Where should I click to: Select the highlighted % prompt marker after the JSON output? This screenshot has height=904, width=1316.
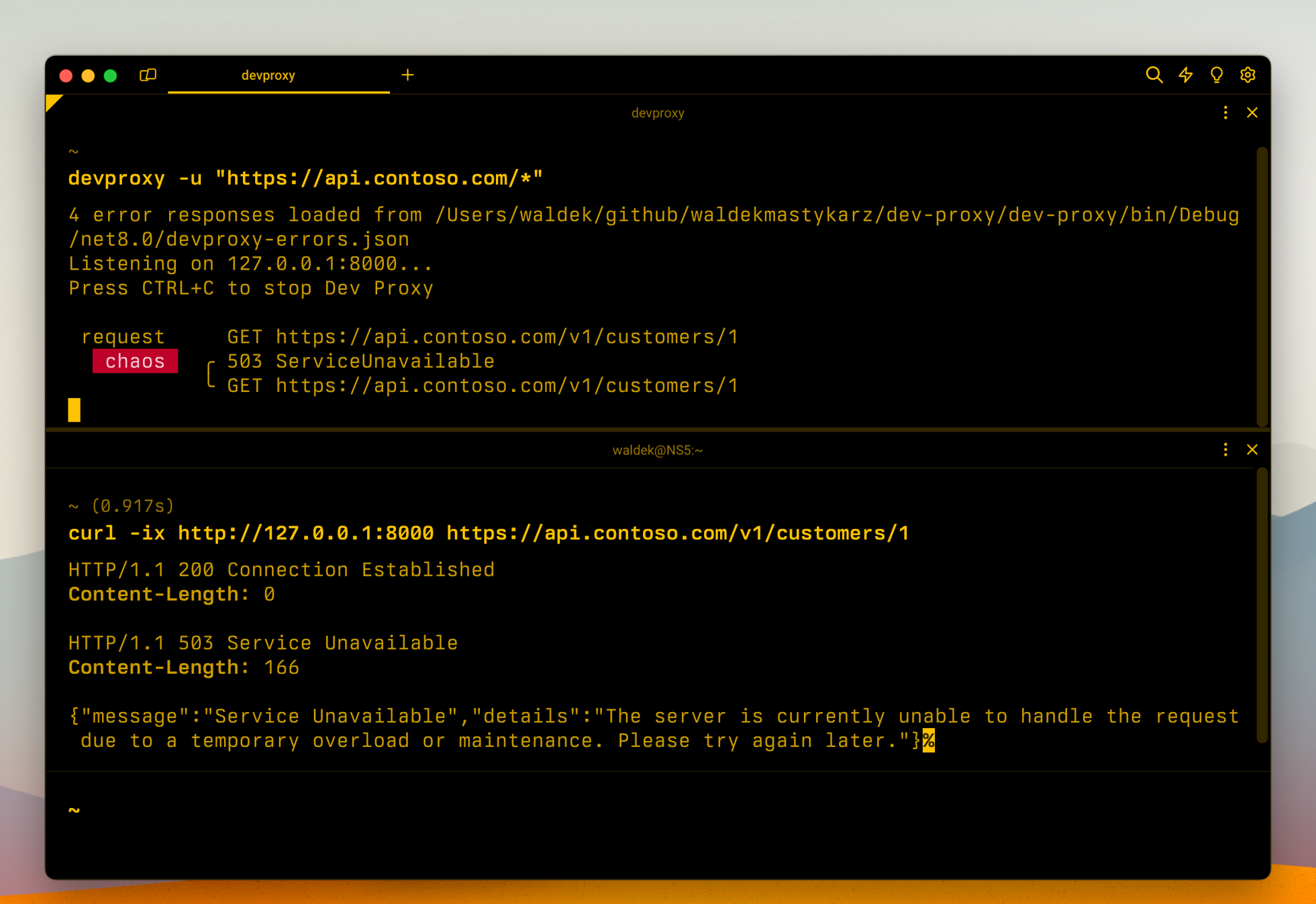929,740
